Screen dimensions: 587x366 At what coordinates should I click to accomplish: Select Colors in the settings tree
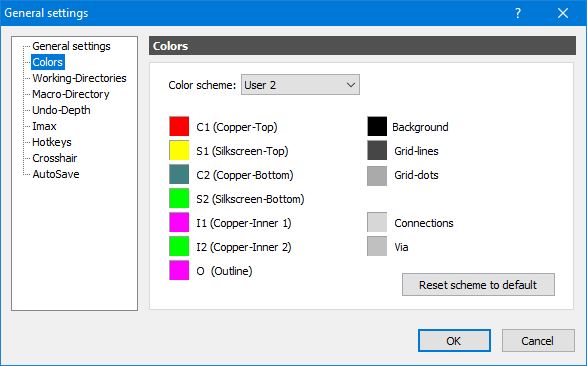[x=48, y=62]
